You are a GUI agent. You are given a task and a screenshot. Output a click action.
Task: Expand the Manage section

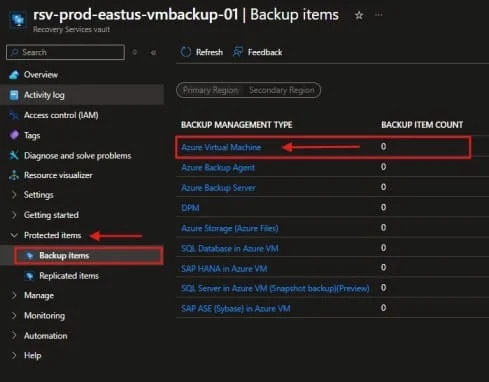(14, 295)
